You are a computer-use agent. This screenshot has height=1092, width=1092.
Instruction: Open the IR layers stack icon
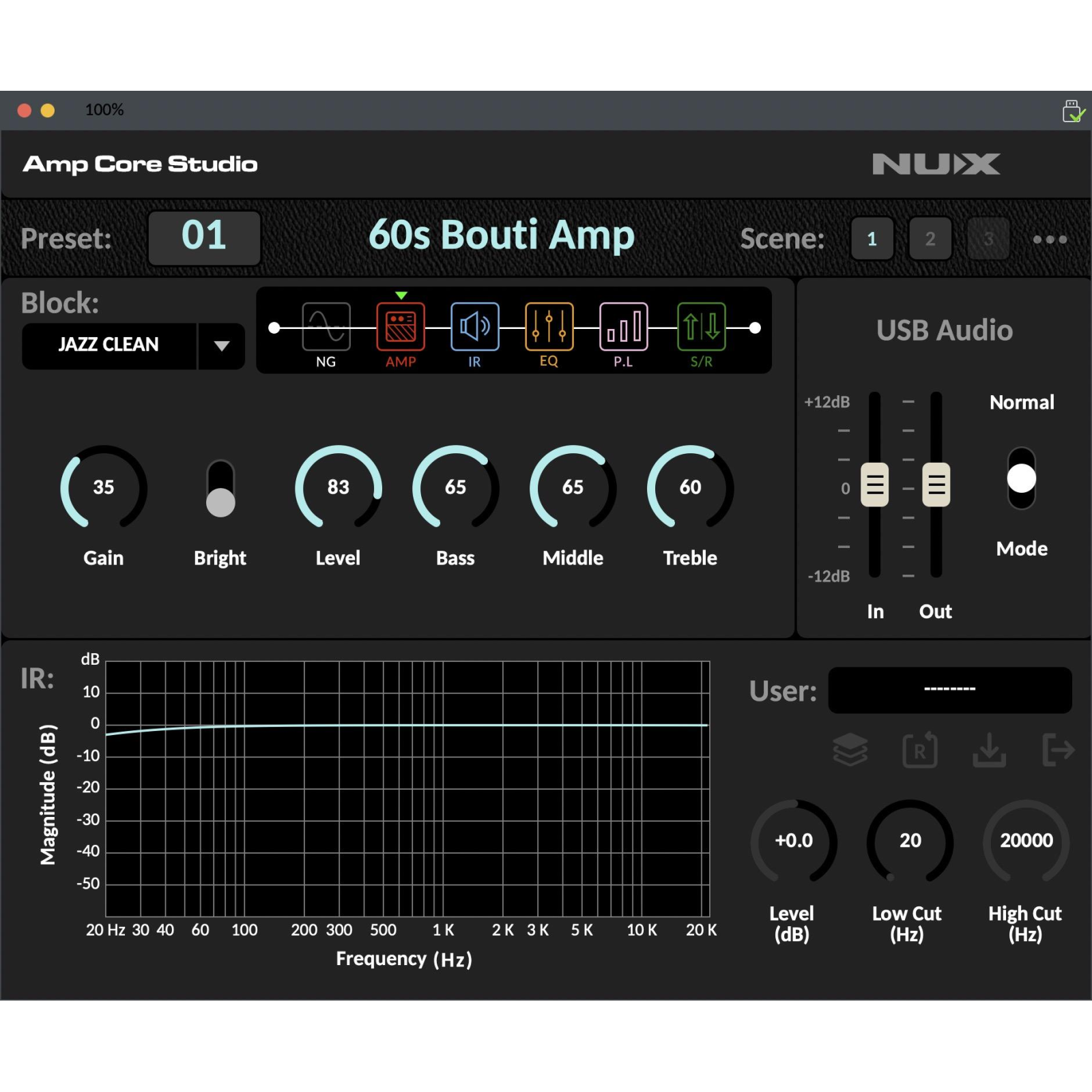850,751
